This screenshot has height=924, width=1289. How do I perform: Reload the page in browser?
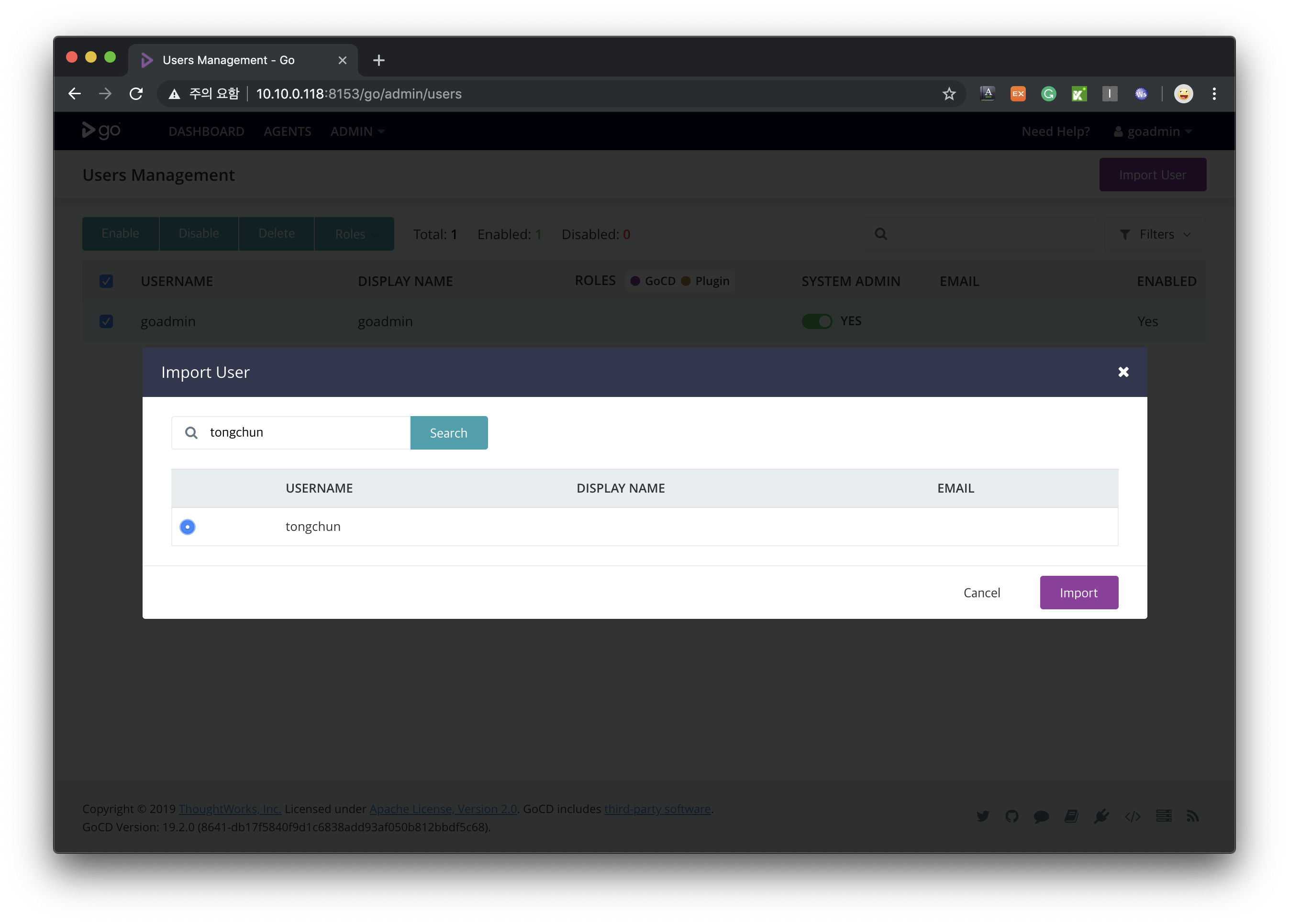[136, 94]
